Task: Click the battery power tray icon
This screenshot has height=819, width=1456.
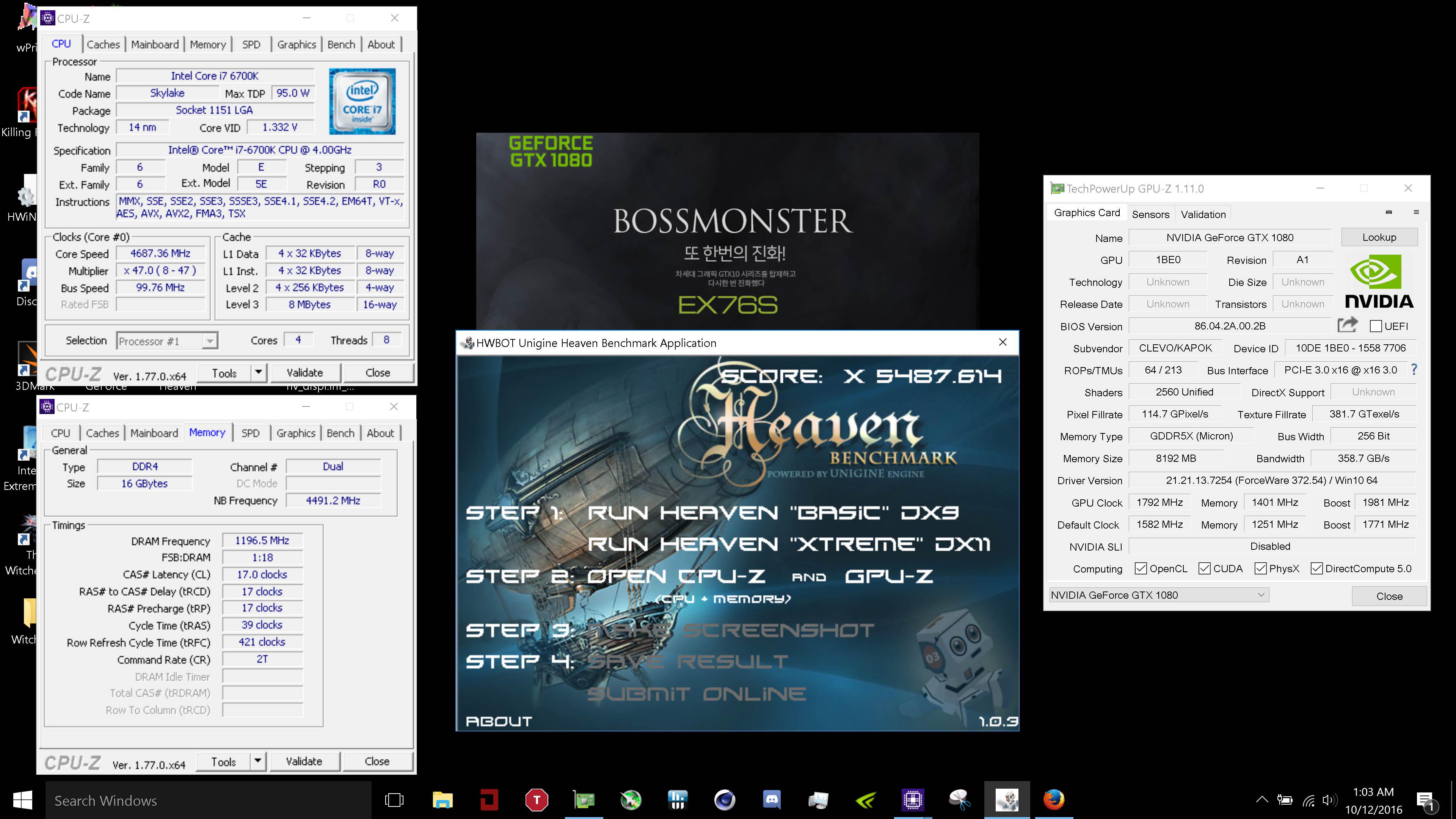Action: click(x=1285, y=800)
